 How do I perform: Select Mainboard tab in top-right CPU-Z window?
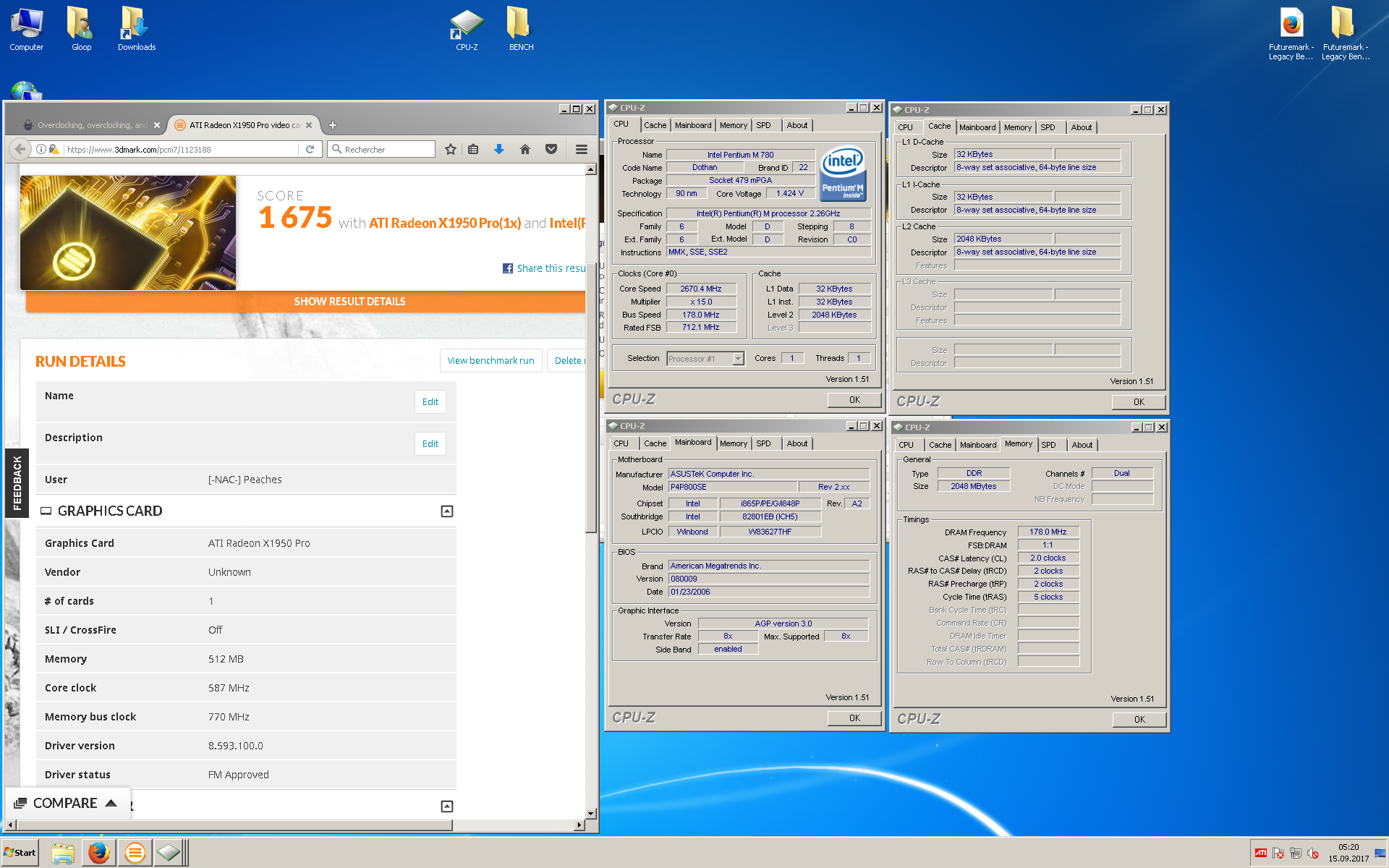pos(977,127)
